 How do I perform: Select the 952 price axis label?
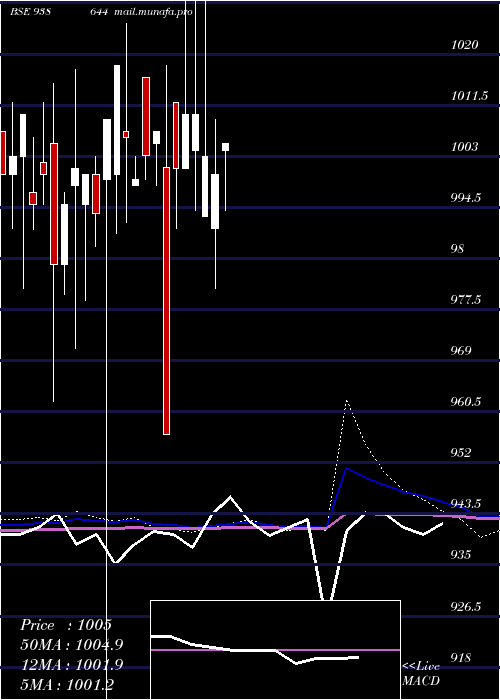click(x=461, y=452)
